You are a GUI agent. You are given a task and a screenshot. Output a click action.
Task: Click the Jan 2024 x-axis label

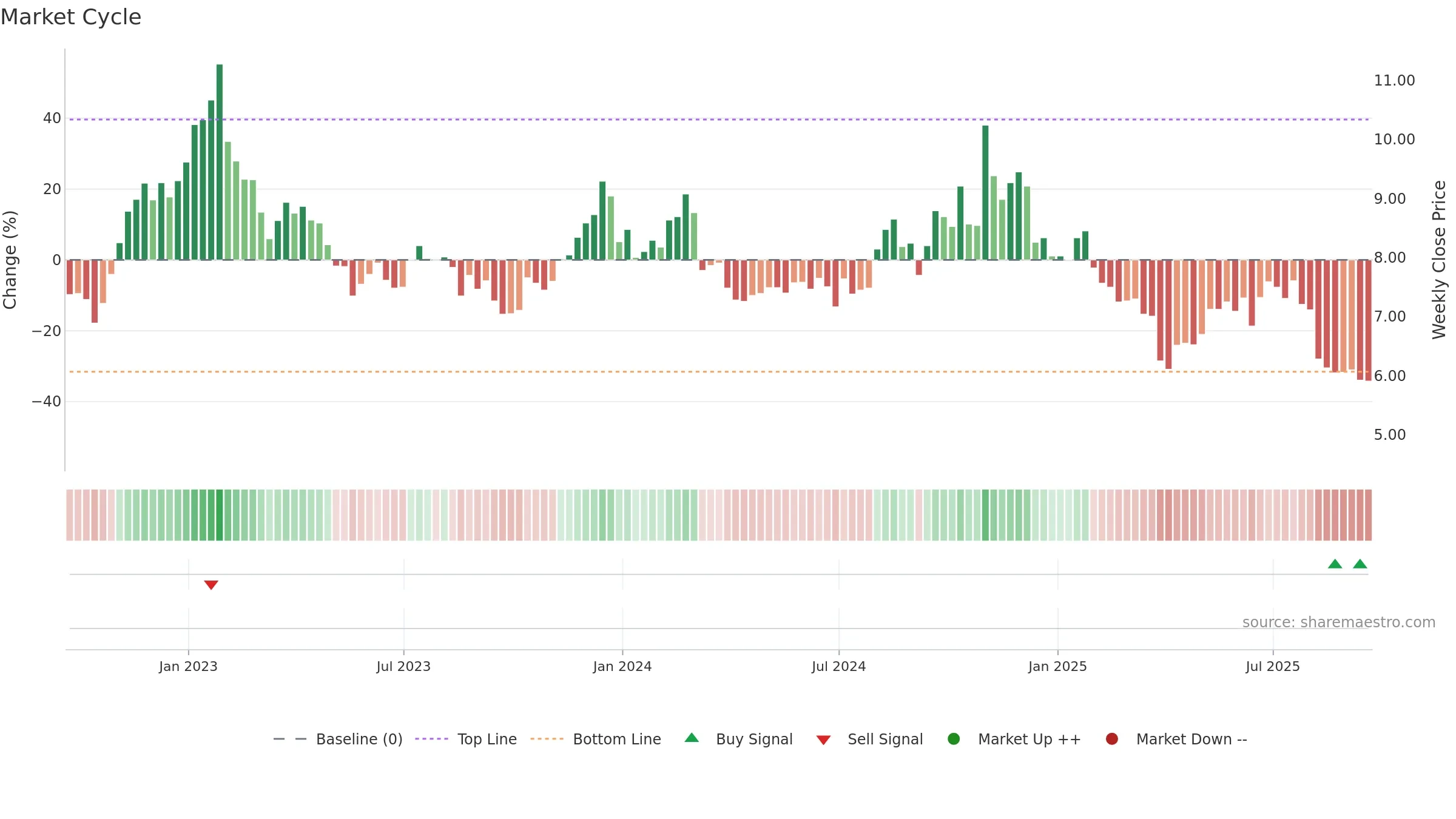pos(622,666)
